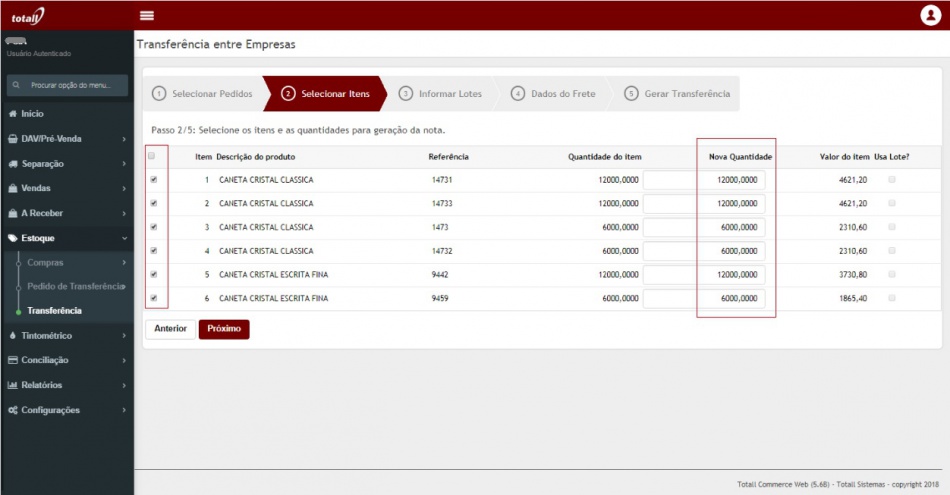950x495 pixels.
Task: Click the Próximo button
Action: coord(224,329)
